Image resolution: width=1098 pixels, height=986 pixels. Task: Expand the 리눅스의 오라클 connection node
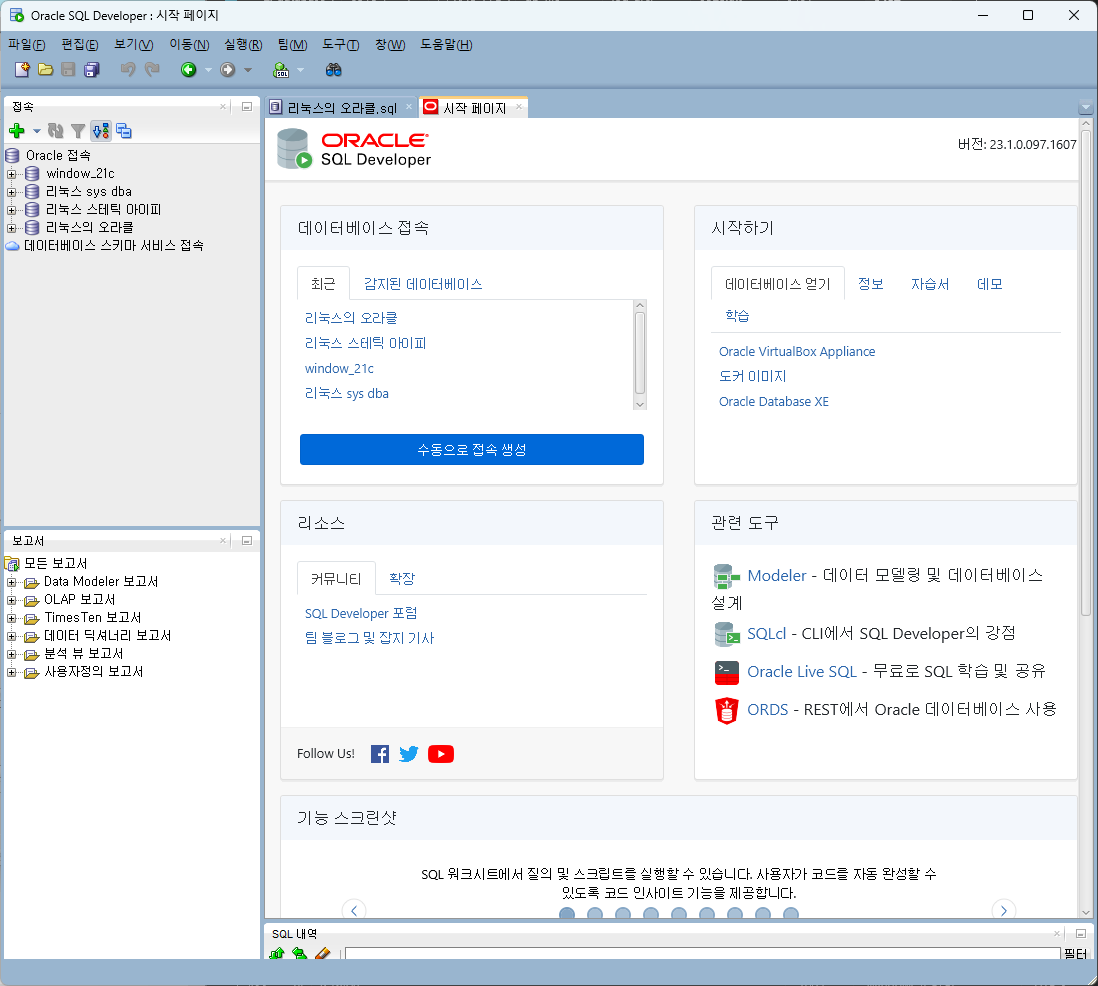[11, 228]
